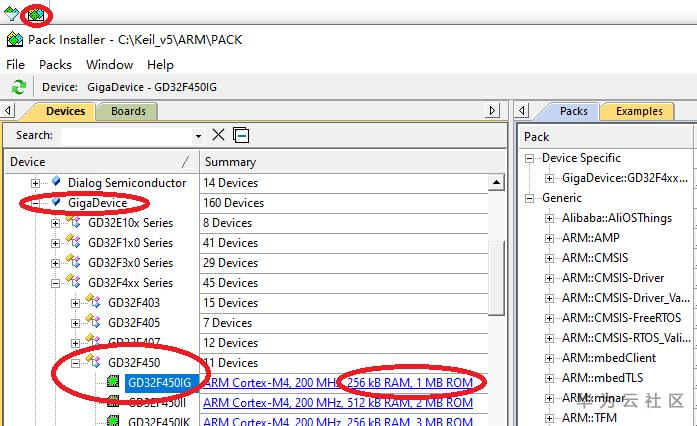Collapse the GD32F450 node
This screenshot has width=697, height=426.
(75, 363)
